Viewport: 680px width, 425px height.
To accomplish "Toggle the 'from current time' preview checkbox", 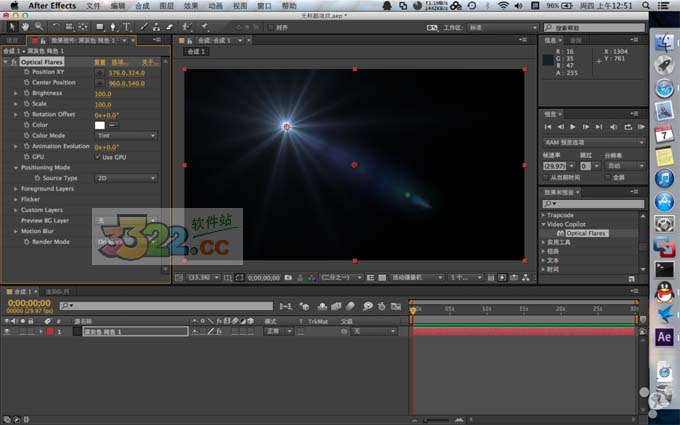I will pos(546,177).
